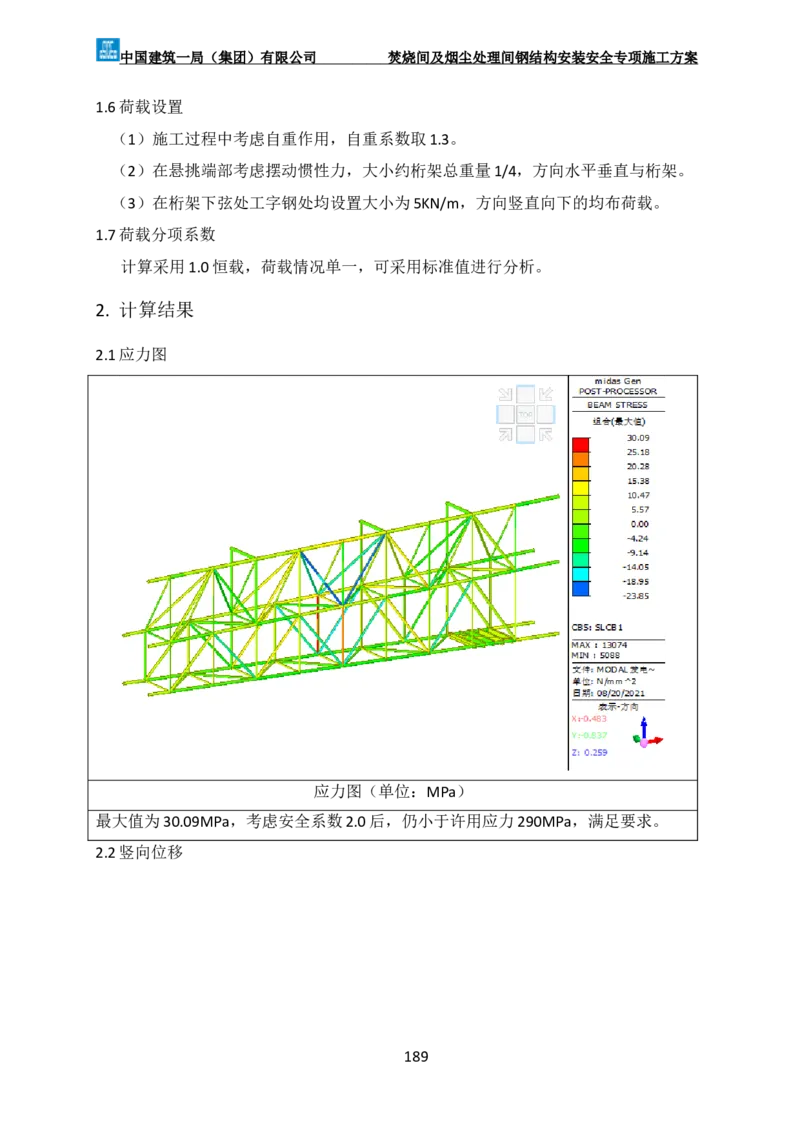The image size is (800, 1132).
Task: Click the dark blue swatch in the legend
Action: [x=580, y=589]
